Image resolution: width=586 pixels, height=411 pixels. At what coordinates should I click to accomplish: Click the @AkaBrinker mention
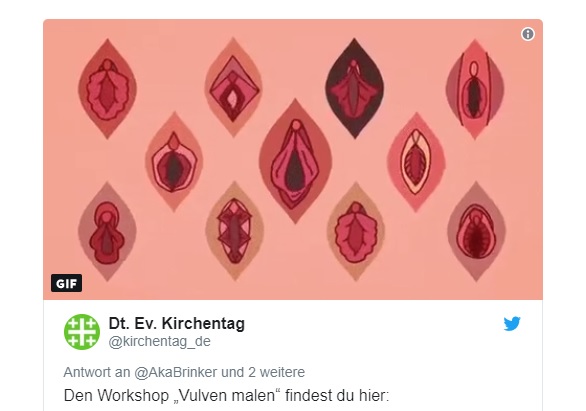click(175, 372)
